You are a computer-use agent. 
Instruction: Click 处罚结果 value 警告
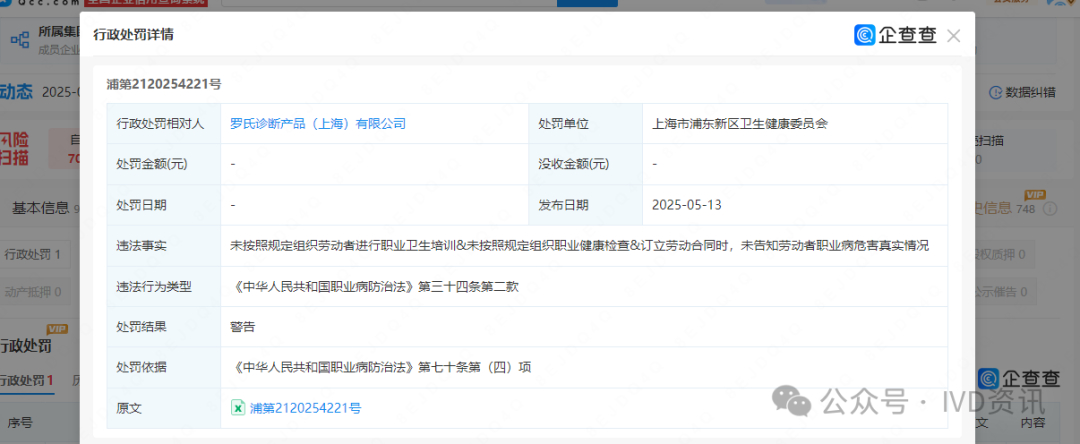242,327
